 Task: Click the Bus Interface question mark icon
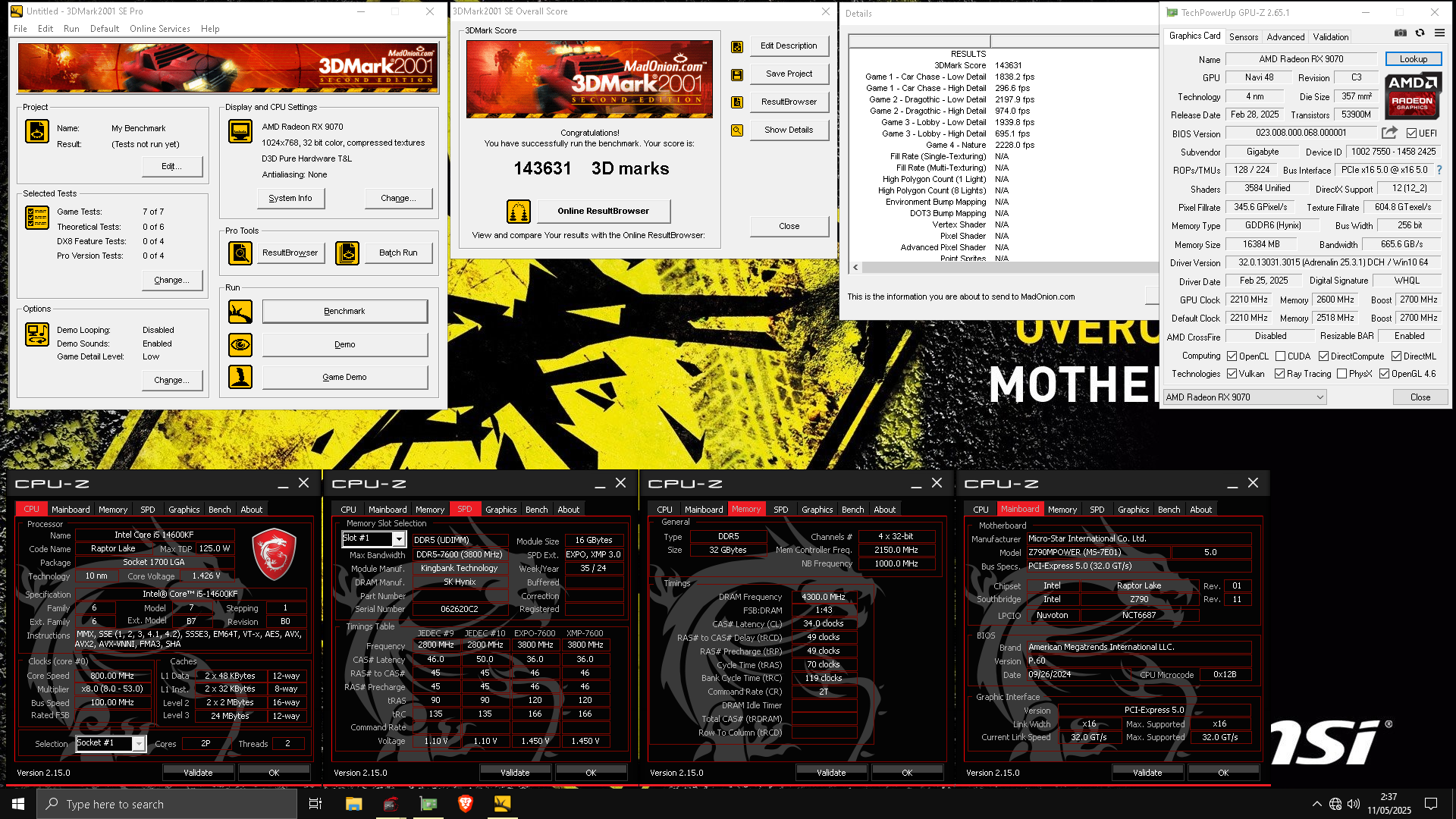click(x=1439, y=170)
